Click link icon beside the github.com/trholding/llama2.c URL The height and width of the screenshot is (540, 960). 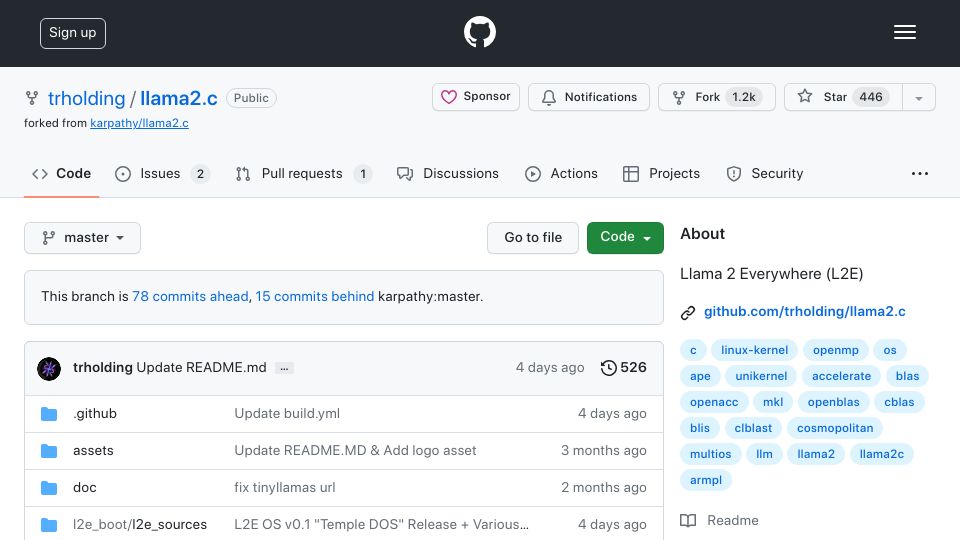point(688,313)
